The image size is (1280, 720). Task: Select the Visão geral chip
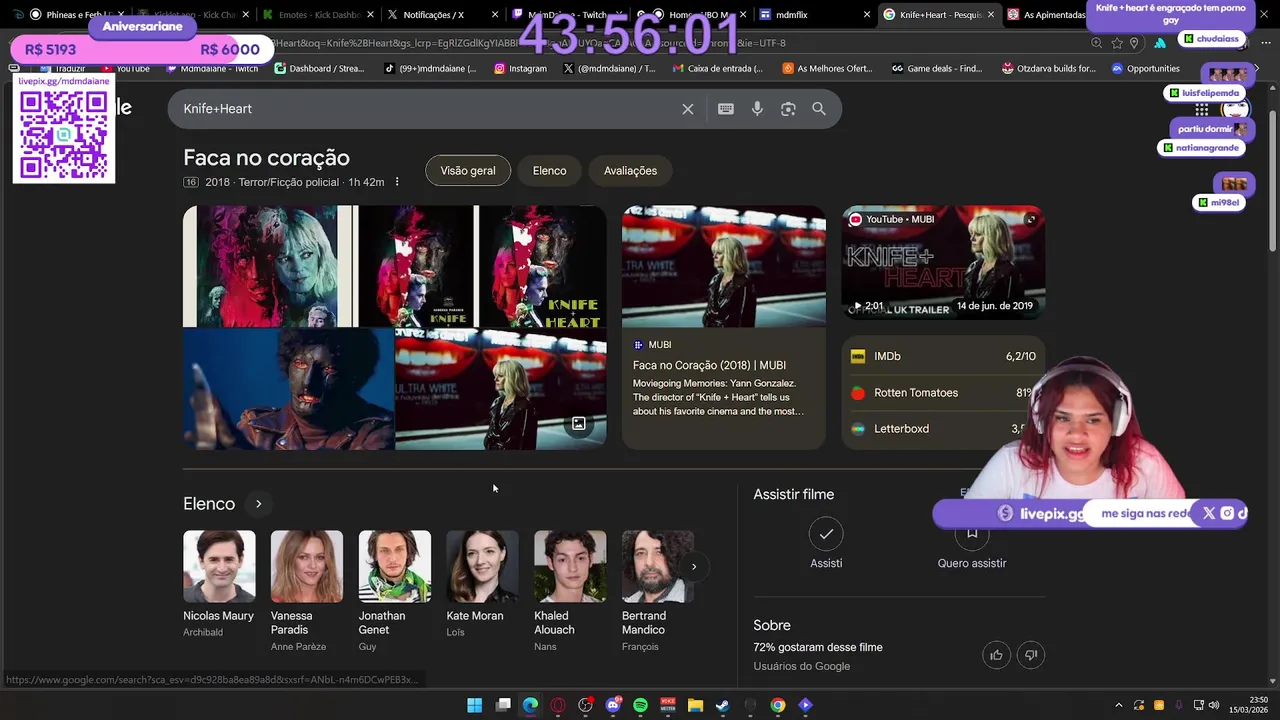(x=468, y=171)
